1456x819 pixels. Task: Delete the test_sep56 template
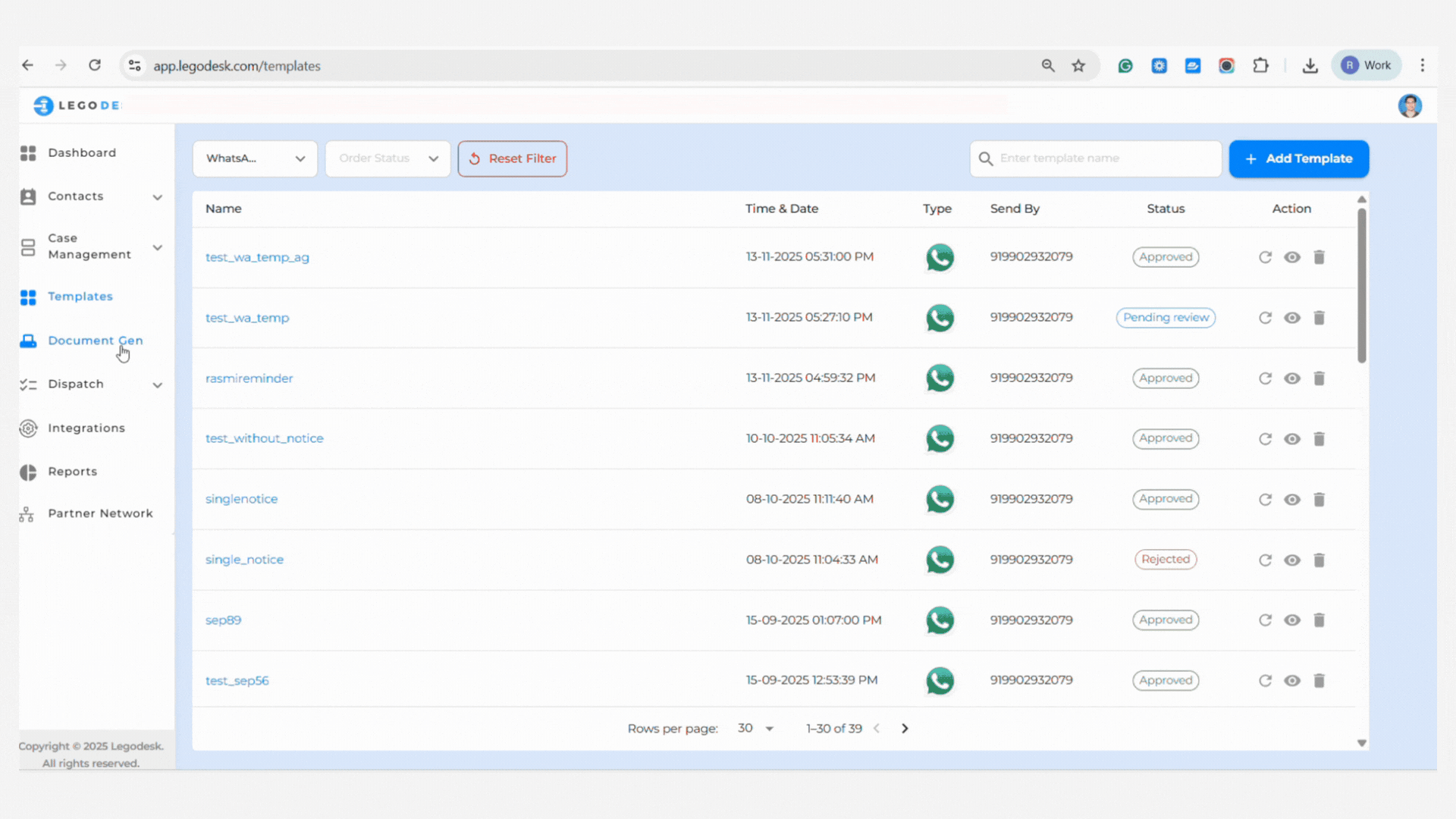tap(1319, 681)
